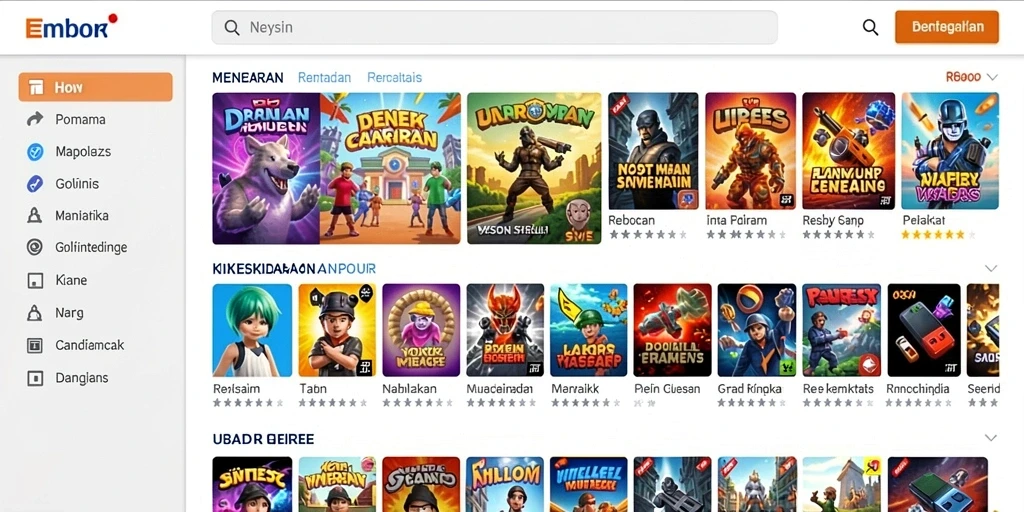
Task: Click the Grad Kinçka title text
Action: click(749, 389)
